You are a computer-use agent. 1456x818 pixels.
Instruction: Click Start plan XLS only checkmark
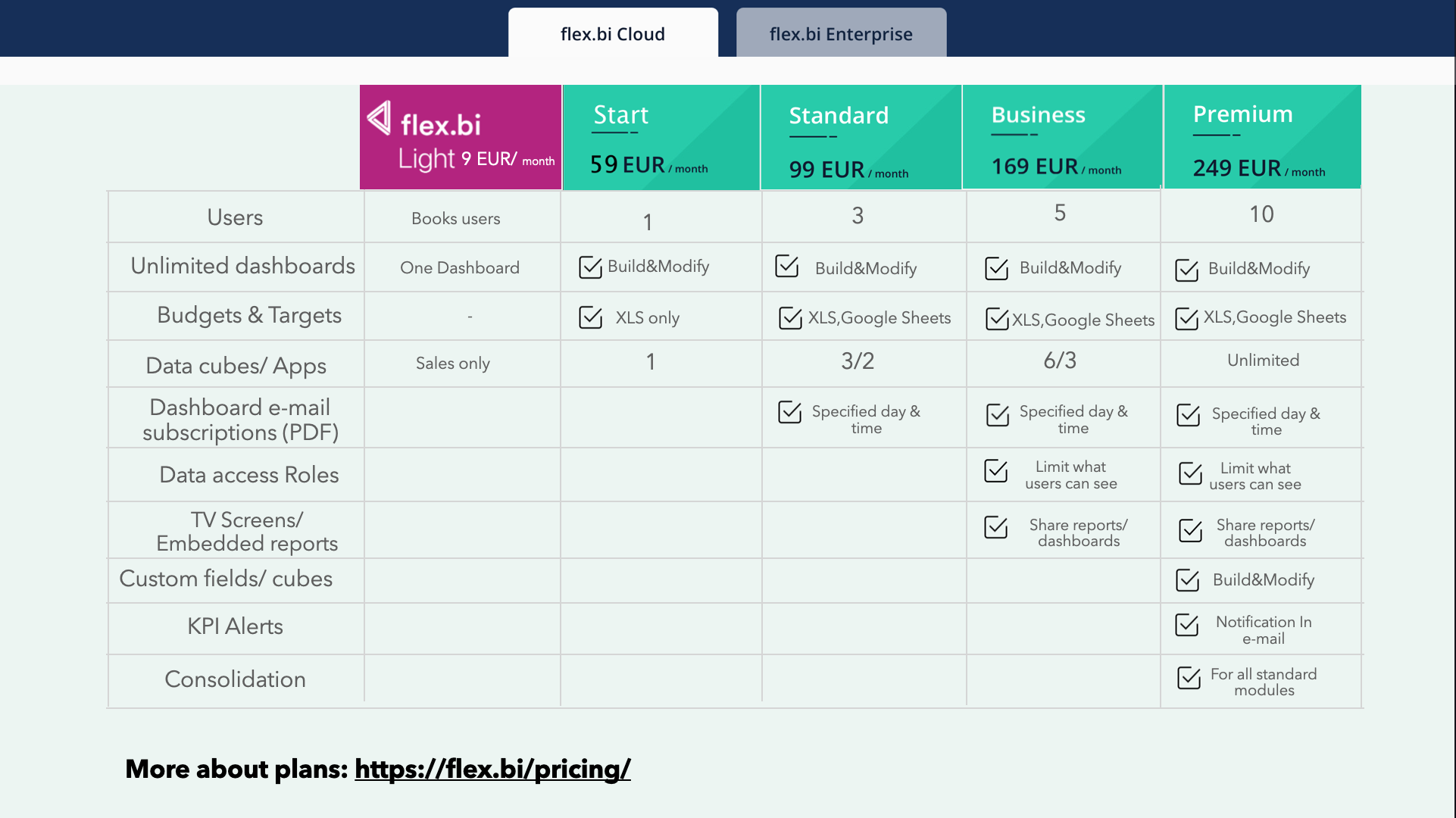pyautogui.click(x=590, y=317)
